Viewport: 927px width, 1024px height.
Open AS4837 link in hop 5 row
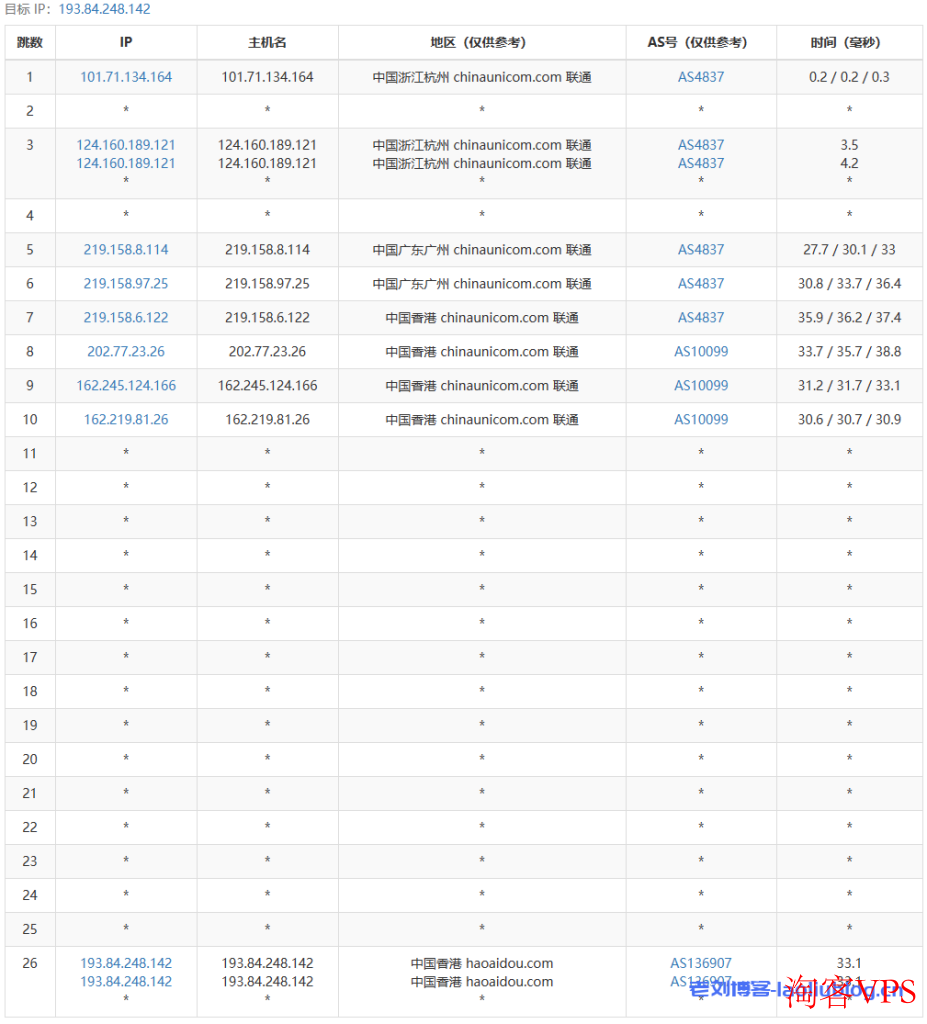(701, 249)
